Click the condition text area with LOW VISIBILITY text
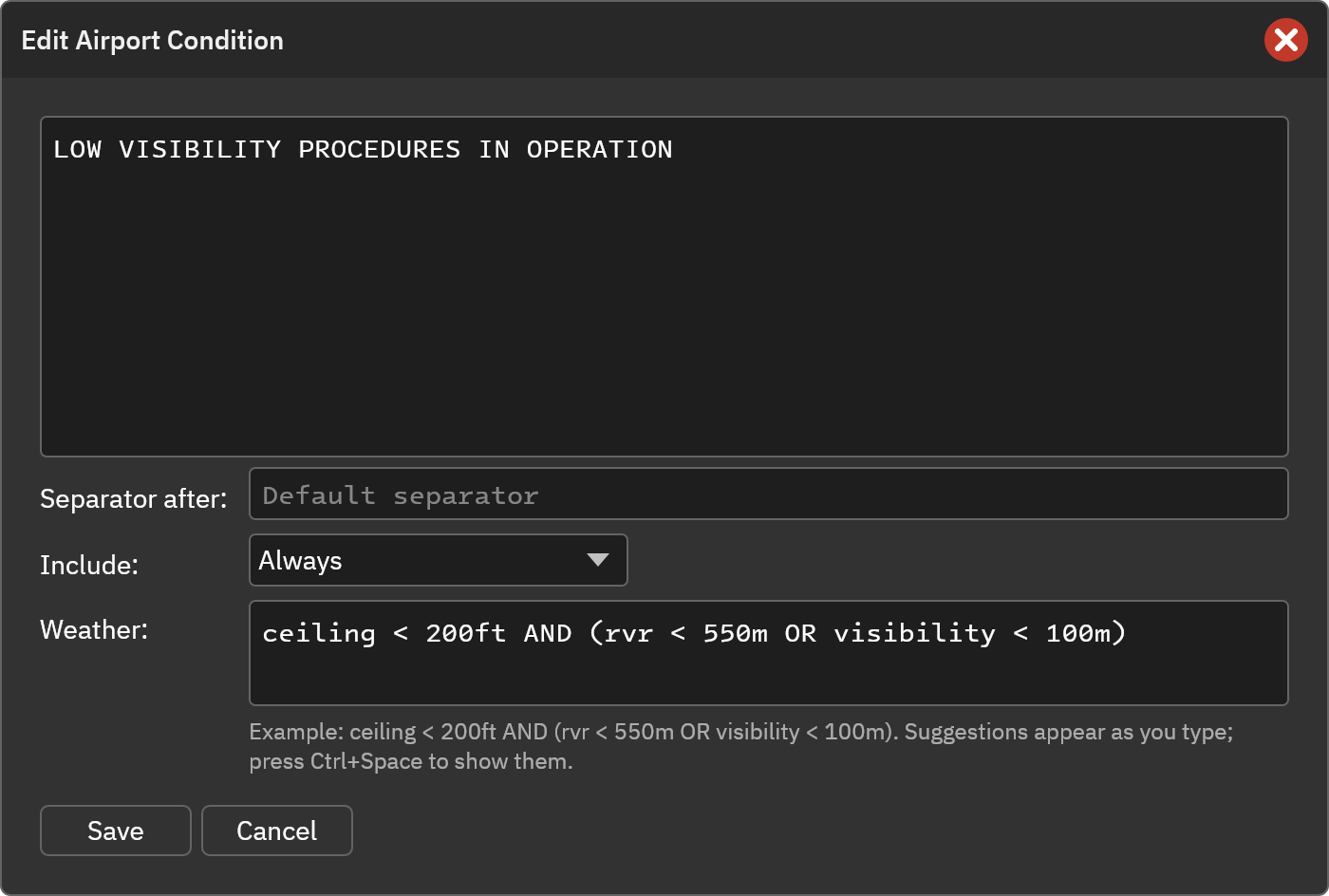 [x=664, y=287]
